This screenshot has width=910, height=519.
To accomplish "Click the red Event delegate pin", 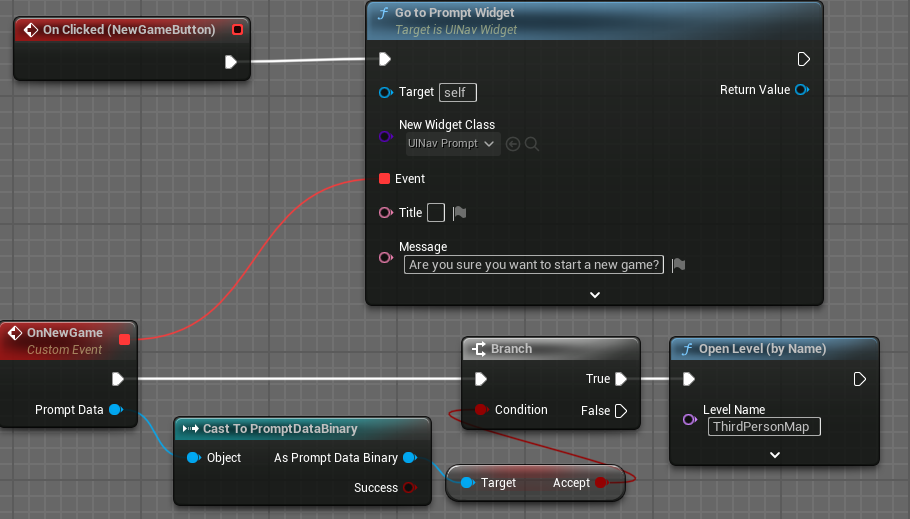I will click(384, 178).
